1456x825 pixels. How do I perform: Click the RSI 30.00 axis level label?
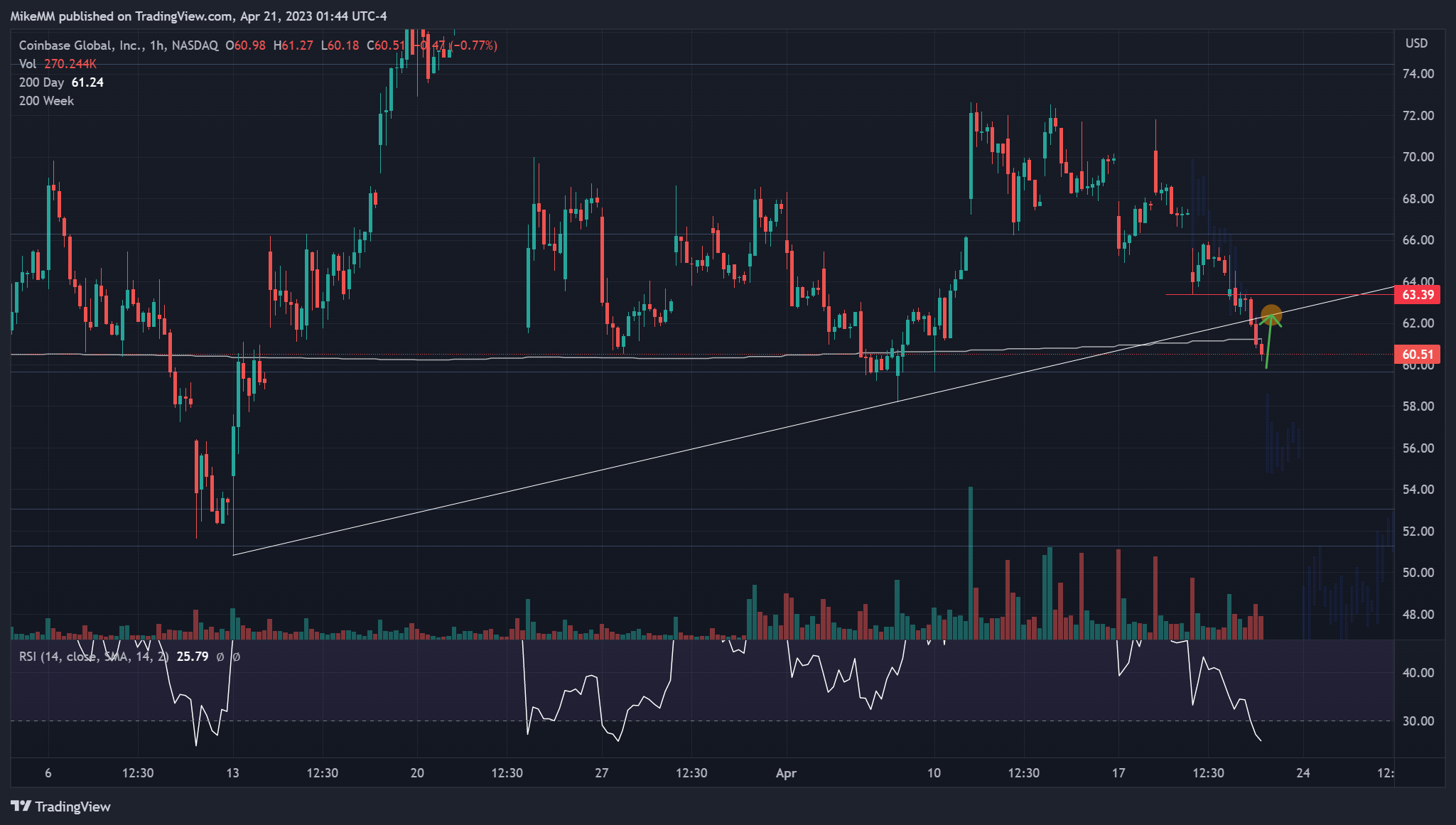click(x=1418, y=721)
